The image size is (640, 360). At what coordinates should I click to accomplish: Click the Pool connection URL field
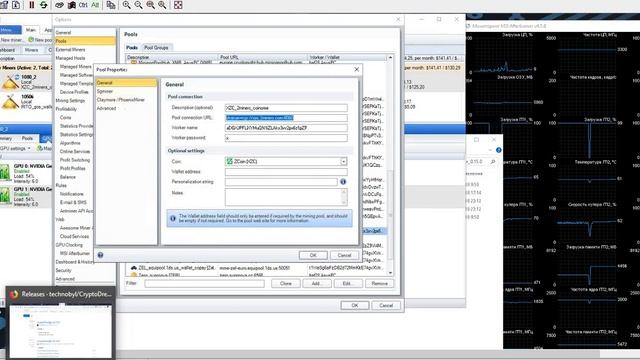[x=286, y=118]
